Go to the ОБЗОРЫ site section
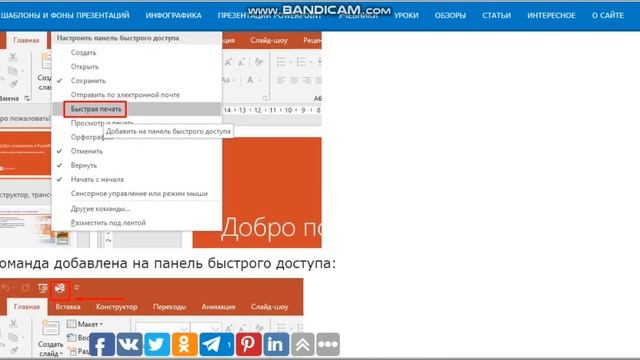 point(450,16)
